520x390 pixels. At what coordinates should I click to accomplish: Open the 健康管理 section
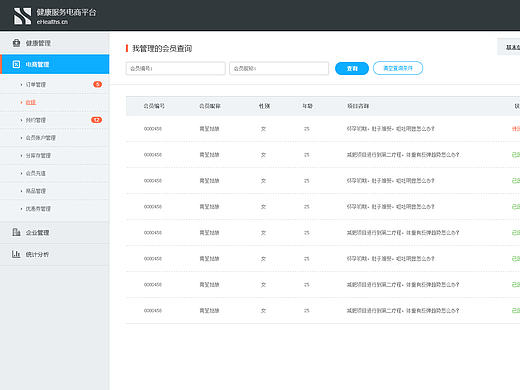pyautogui.click(x=55, y=43)
